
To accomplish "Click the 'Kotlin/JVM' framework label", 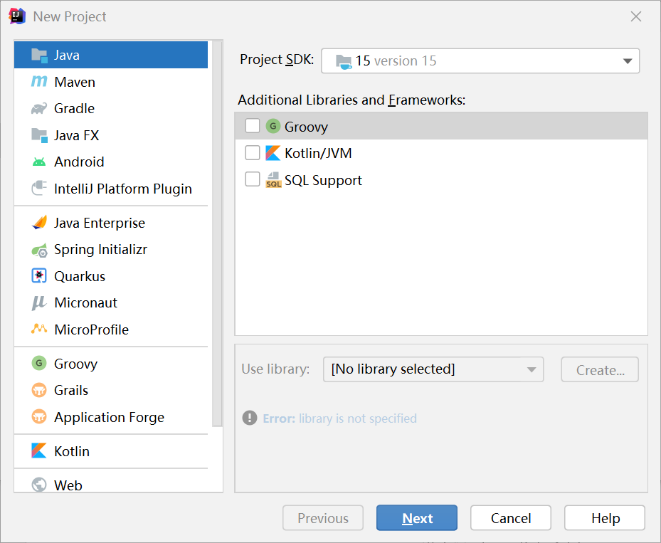I will (x=318, y=153).
